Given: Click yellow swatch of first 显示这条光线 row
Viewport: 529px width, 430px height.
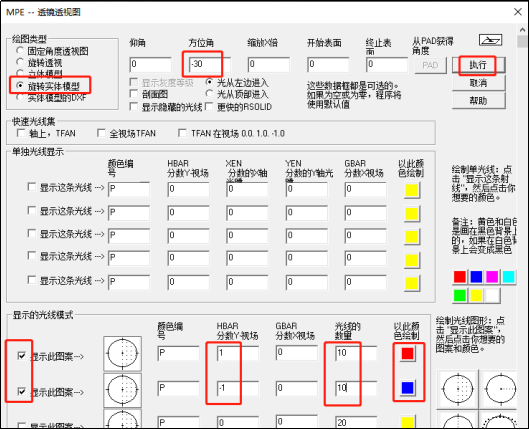Looking at the screenshot, I should pyautogui.click(x=412, y=190).
